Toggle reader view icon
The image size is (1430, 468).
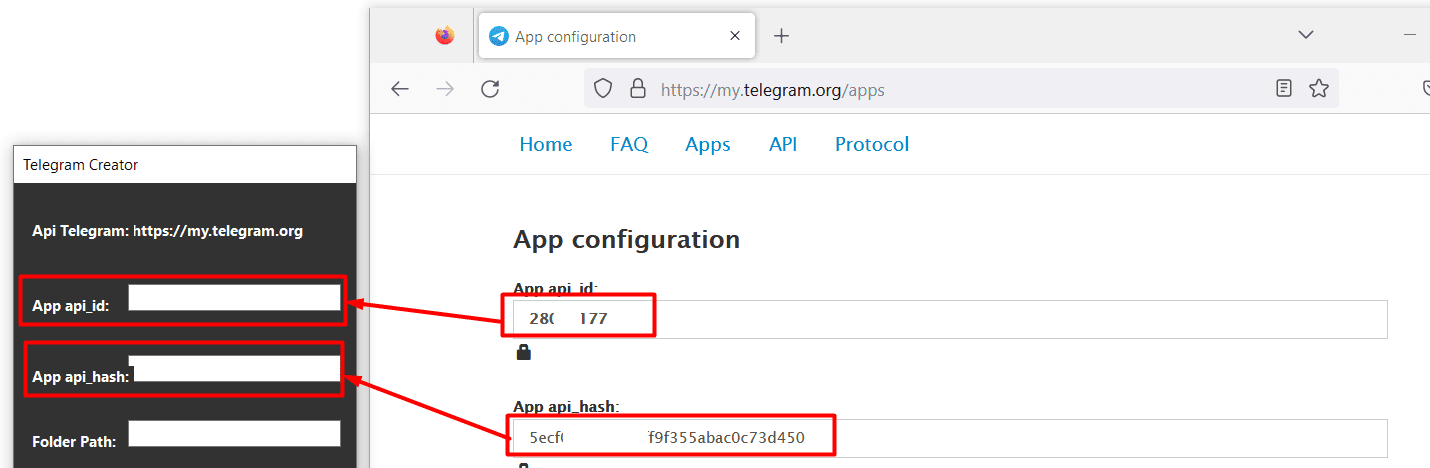tap(1284, 89)
